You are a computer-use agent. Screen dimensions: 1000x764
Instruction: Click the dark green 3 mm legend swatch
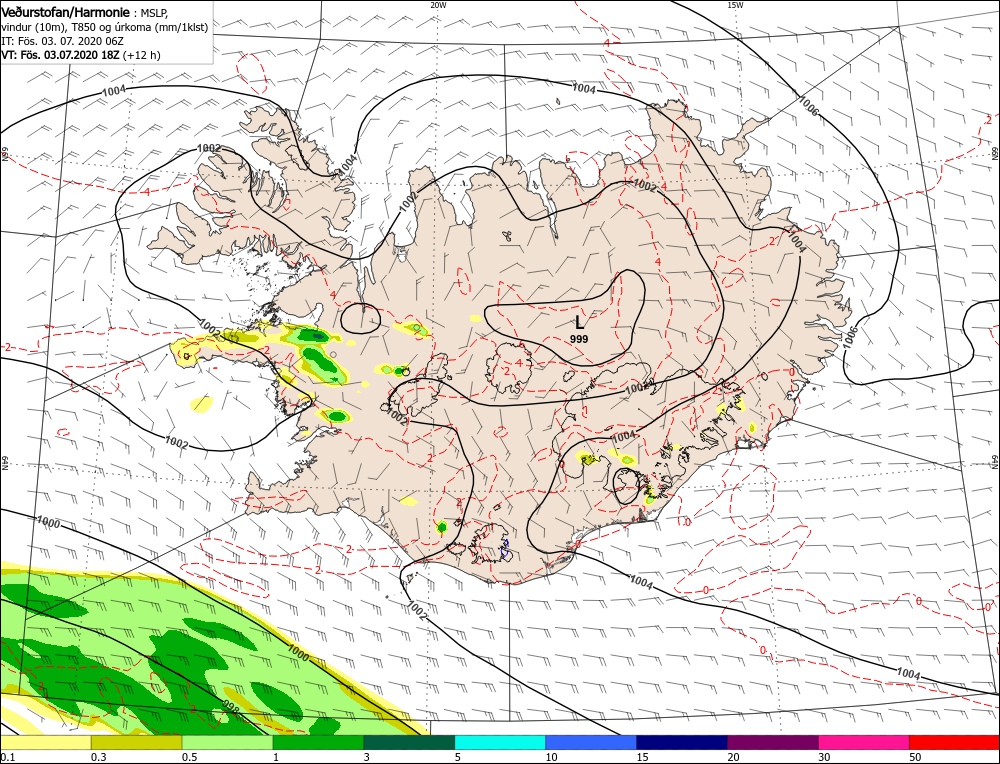coord(409,742)
